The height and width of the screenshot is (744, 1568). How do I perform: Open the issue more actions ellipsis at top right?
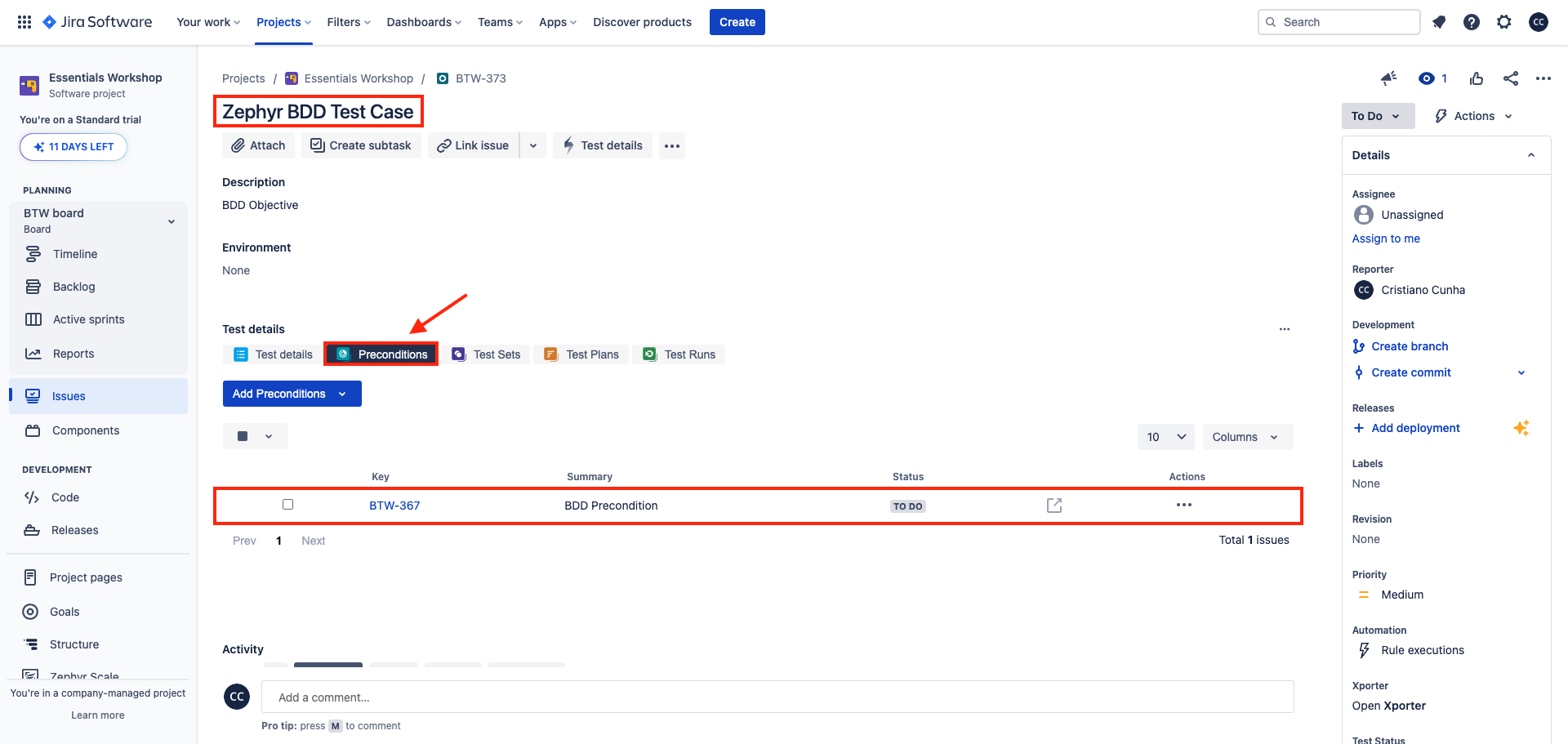click(x=1543, y=78)
